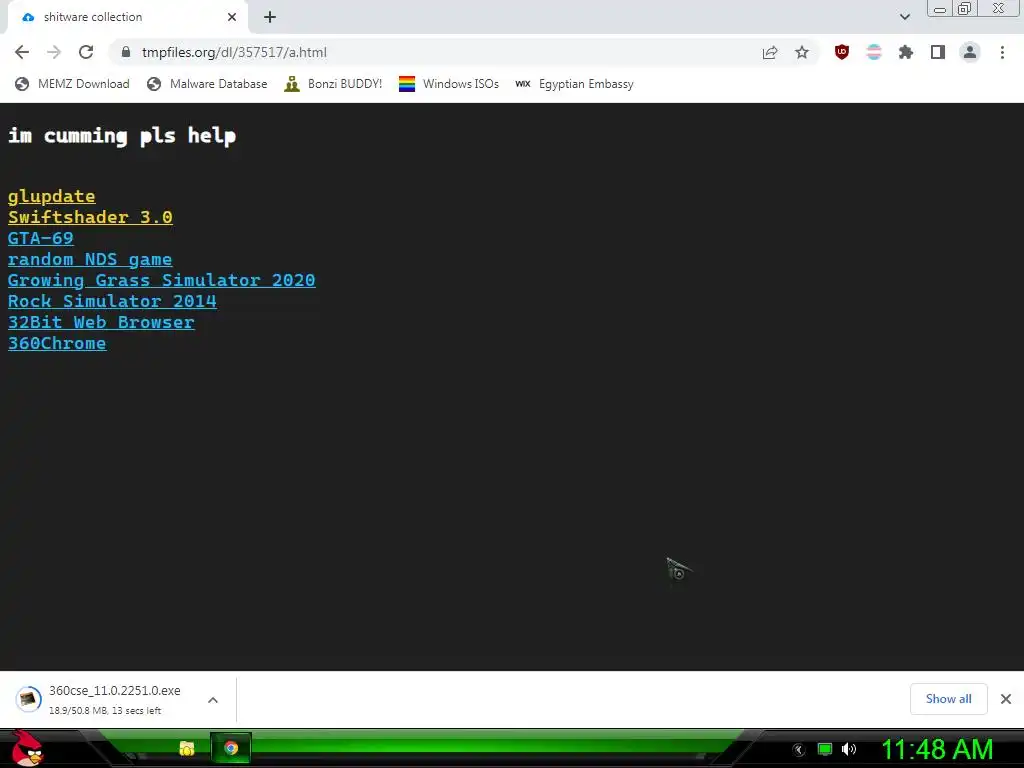
Task: Open Growing Grass Simulator 2020 link
Action: pyautogui.click(x=161, y=280)
